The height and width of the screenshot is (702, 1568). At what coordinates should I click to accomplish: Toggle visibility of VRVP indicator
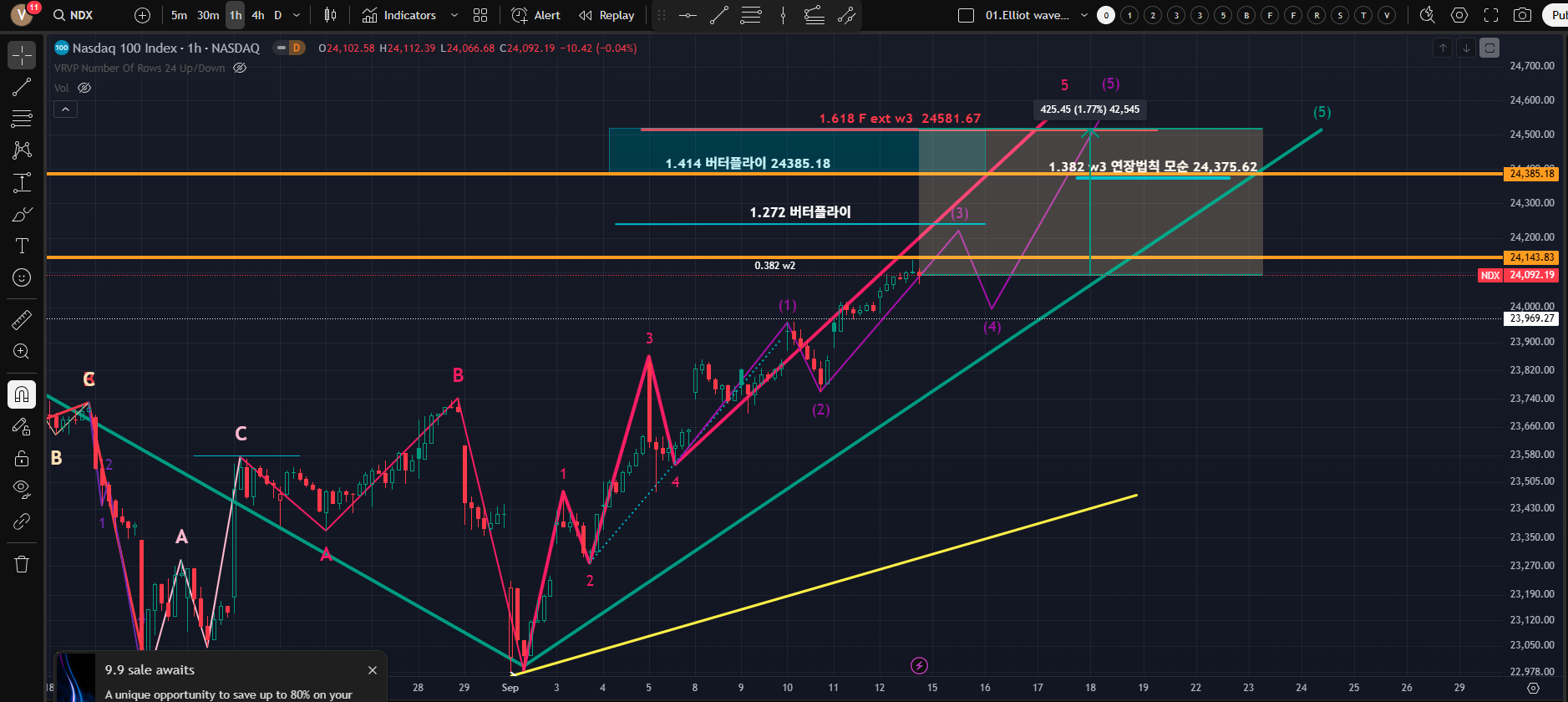click(x=240, y=69)
